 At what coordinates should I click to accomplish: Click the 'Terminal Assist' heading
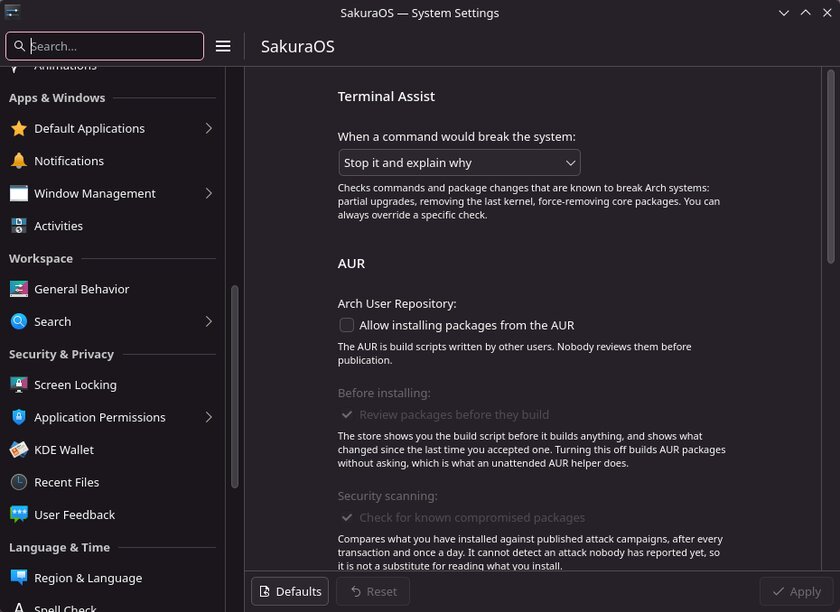coord(386,96)
